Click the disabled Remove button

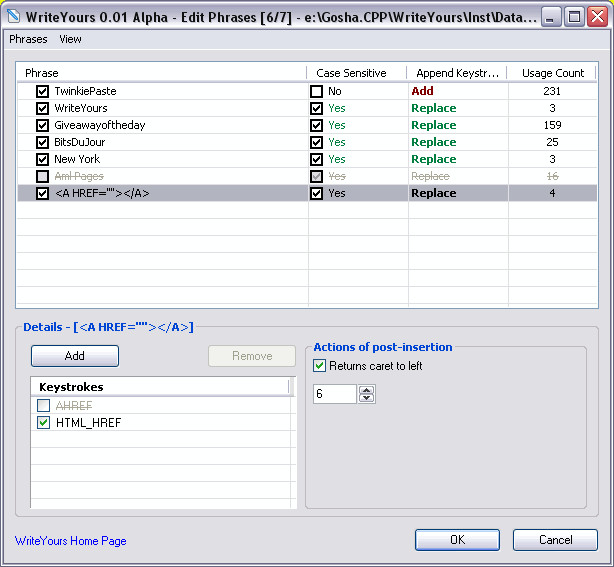coord(252,356)
